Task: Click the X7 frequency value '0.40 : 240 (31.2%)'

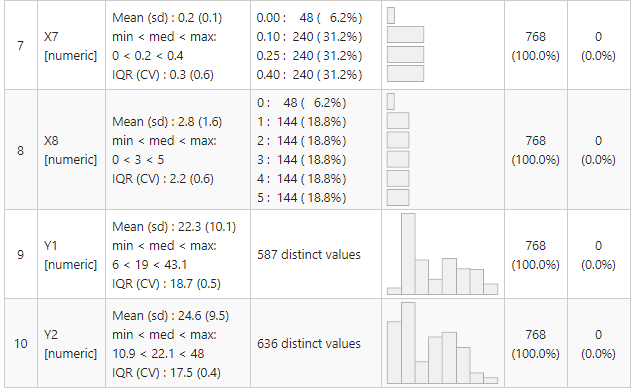Action: (309, 75)
